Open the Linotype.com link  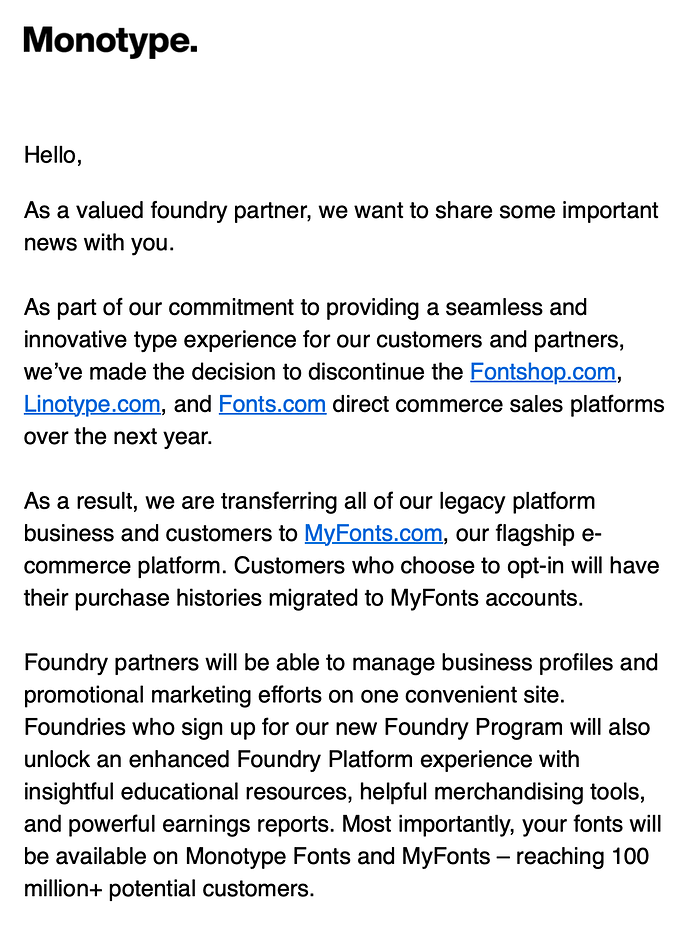click(92, 404)
